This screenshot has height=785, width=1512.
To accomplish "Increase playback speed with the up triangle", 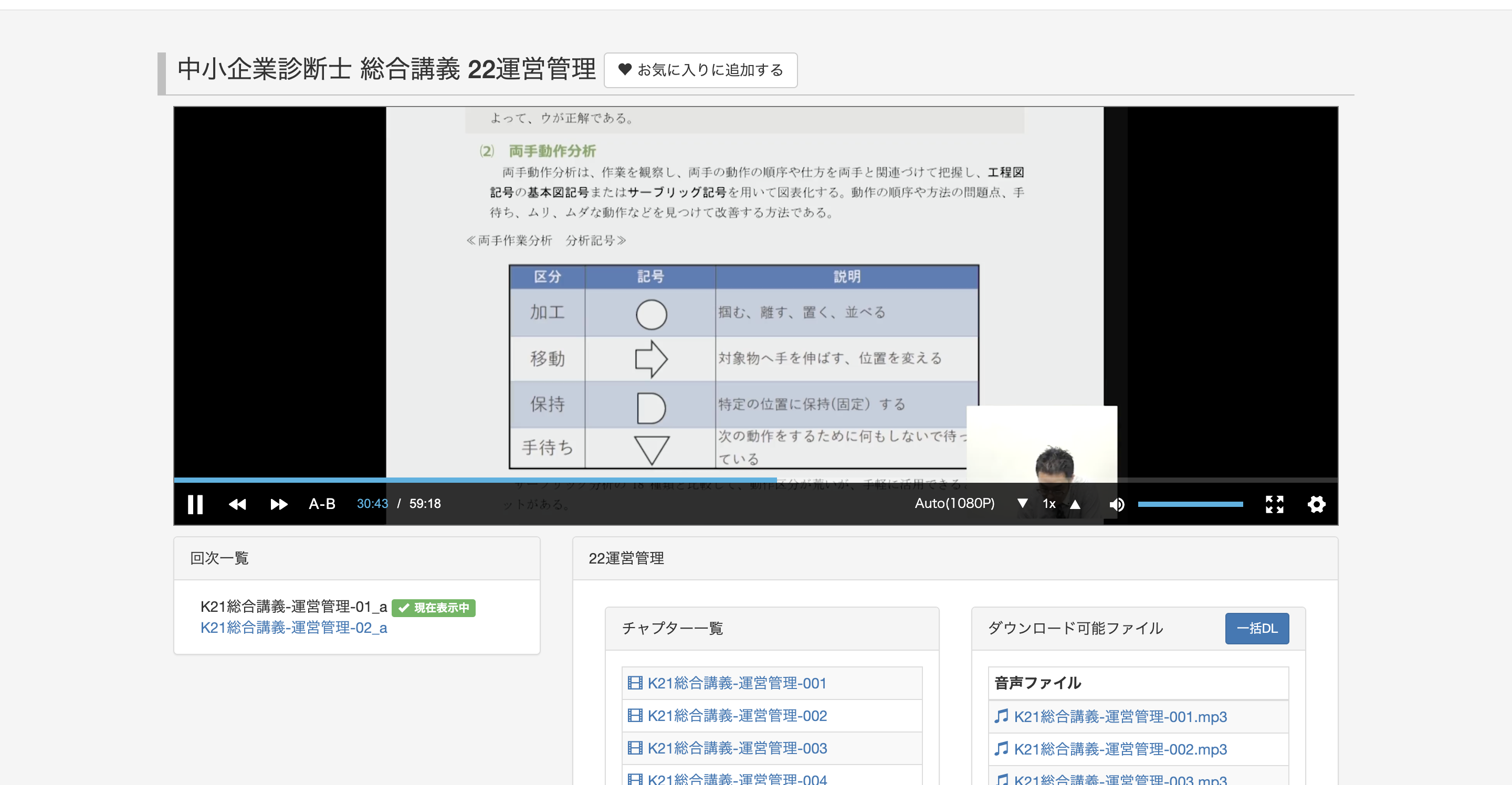I will tap(1075, 504).
